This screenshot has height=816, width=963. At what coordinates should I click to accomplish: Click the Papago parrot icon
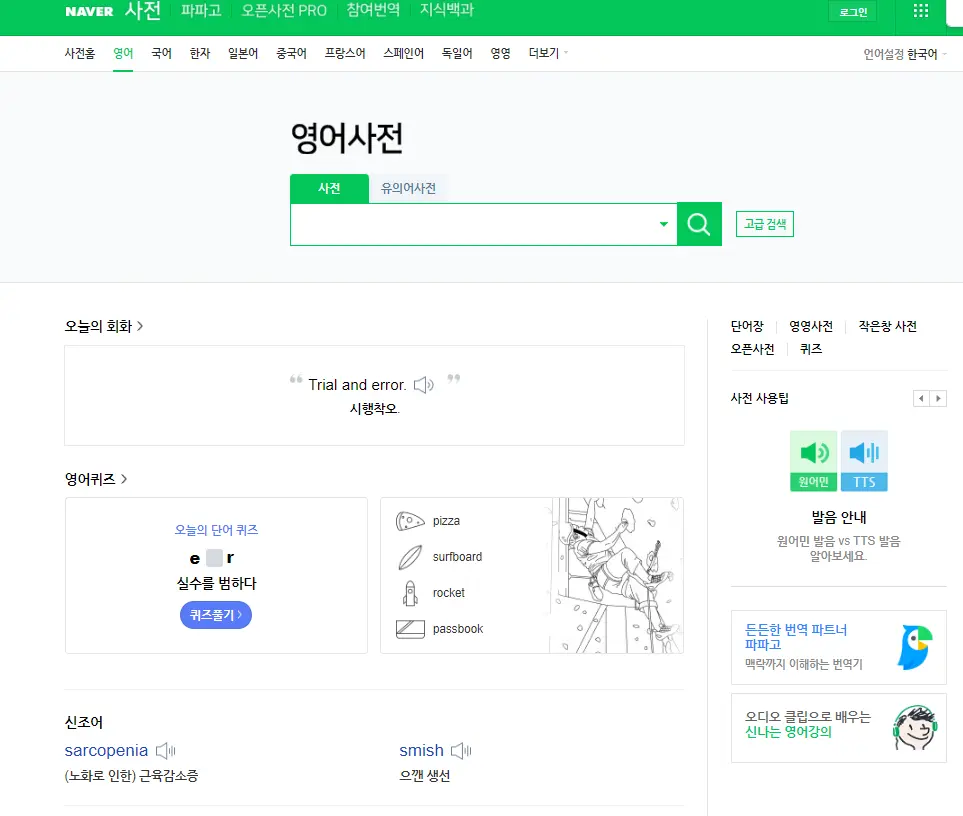click(915, 648)
